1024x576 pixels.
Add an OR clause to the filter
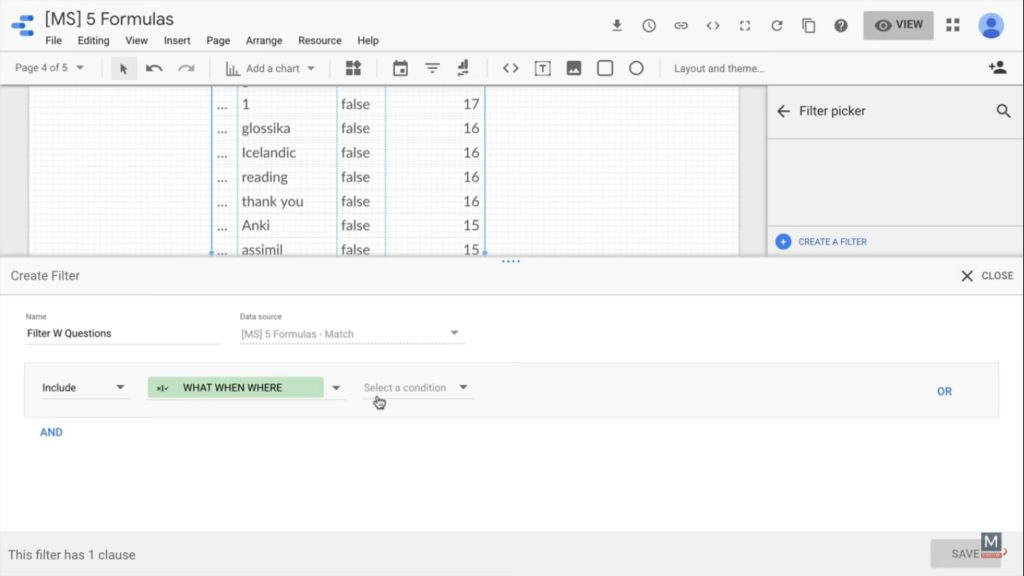pyautogui.click(x=944, y=391)
